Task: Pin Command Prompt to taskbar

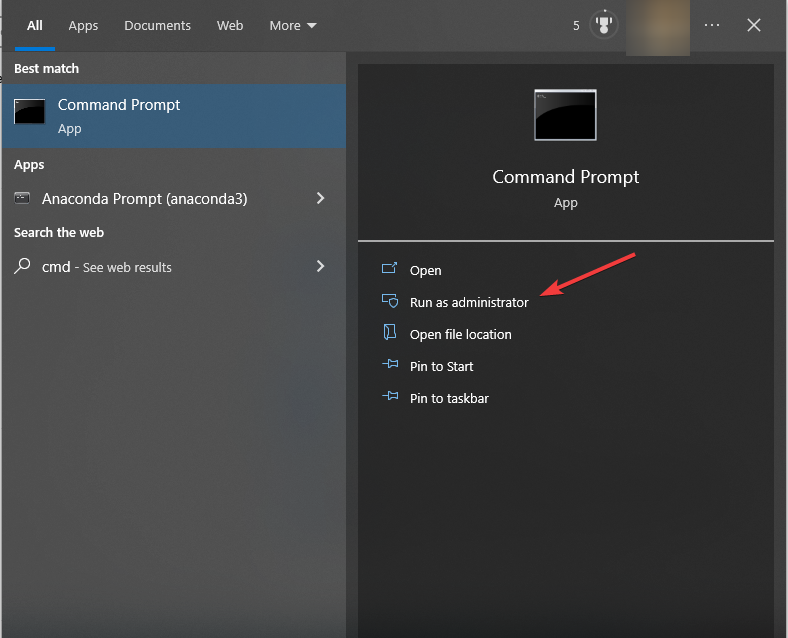Action: [449, 398]
